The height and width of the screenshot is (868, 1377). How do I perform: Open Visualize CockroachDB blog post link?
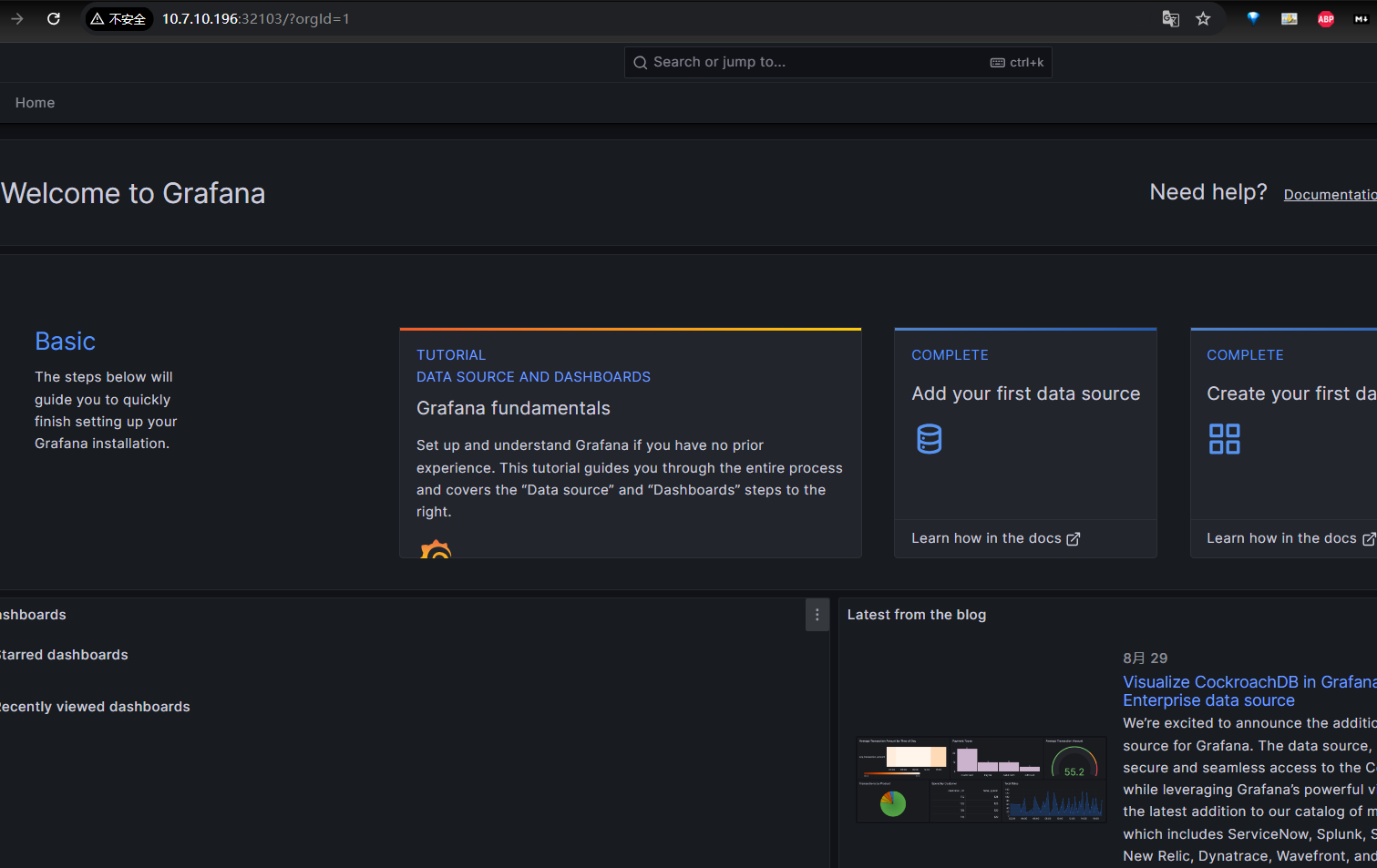pos(1249,691)
